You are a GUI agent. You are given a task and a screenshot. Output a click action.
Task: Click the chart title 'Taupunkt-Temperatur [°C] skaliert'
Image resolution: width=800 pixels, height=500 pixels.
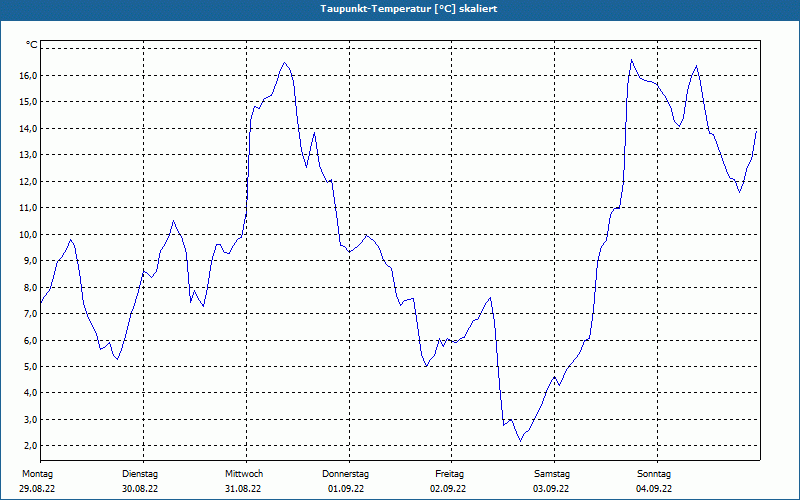(409, 9)
